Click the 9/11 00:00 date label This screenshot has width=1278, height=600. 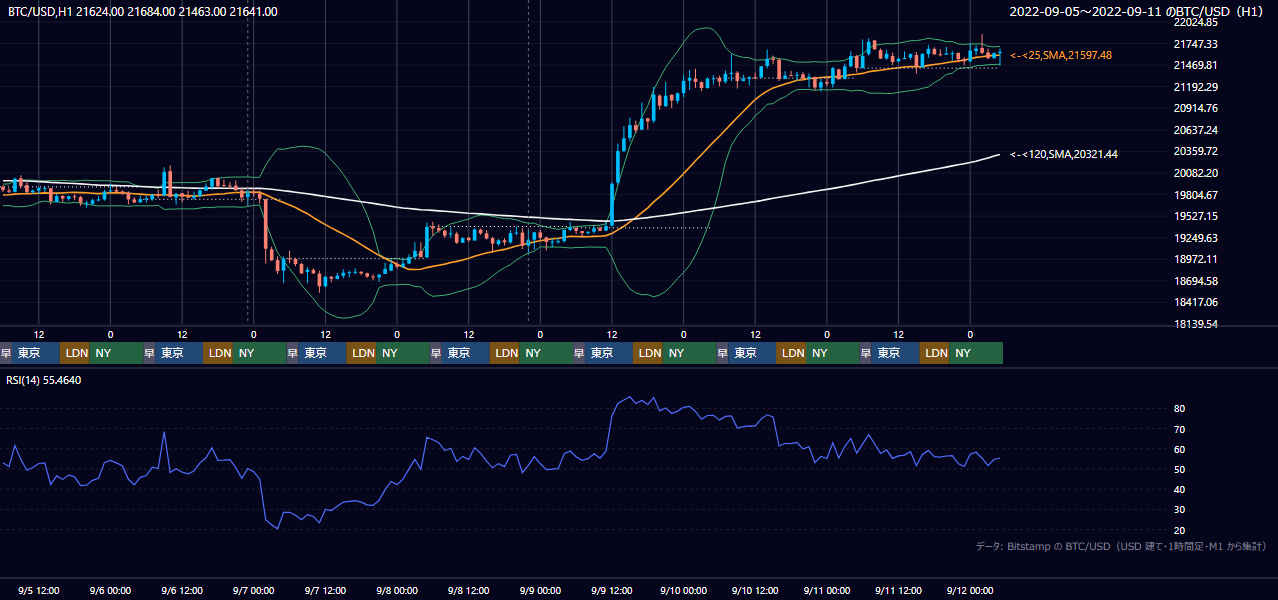(x=826, y=590)
